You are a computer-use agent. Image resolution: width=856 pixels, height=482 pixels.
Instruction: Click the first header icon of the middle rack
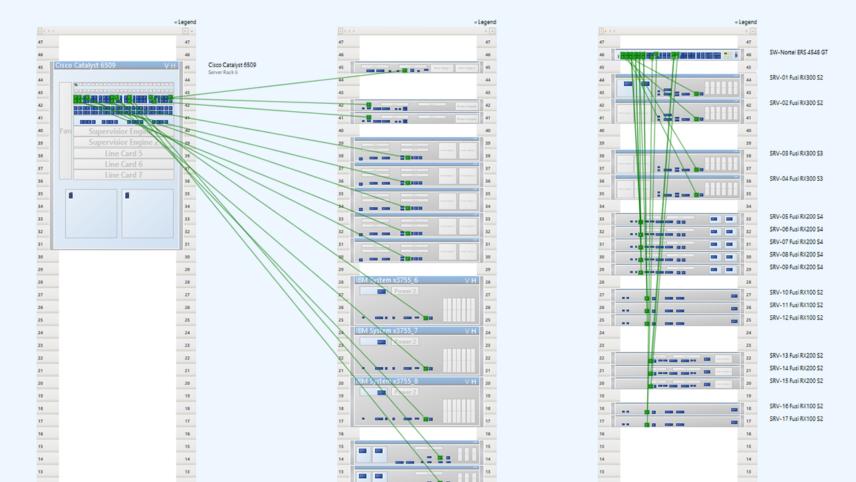[341, 31]
